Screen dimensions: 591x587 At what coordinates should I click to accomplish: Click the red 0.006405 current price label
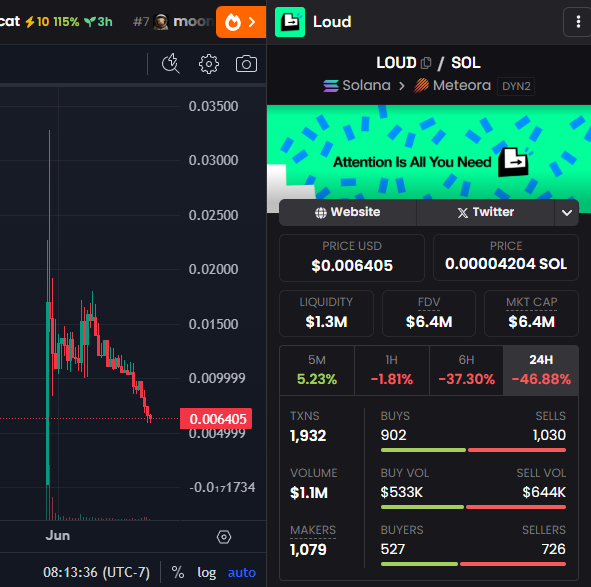click(x=216, y=418)
